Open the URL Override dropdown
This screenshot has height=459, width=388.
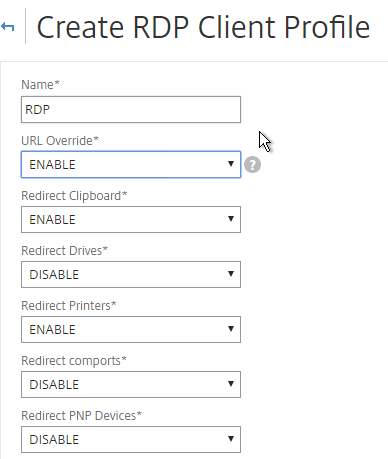[131, 164]
